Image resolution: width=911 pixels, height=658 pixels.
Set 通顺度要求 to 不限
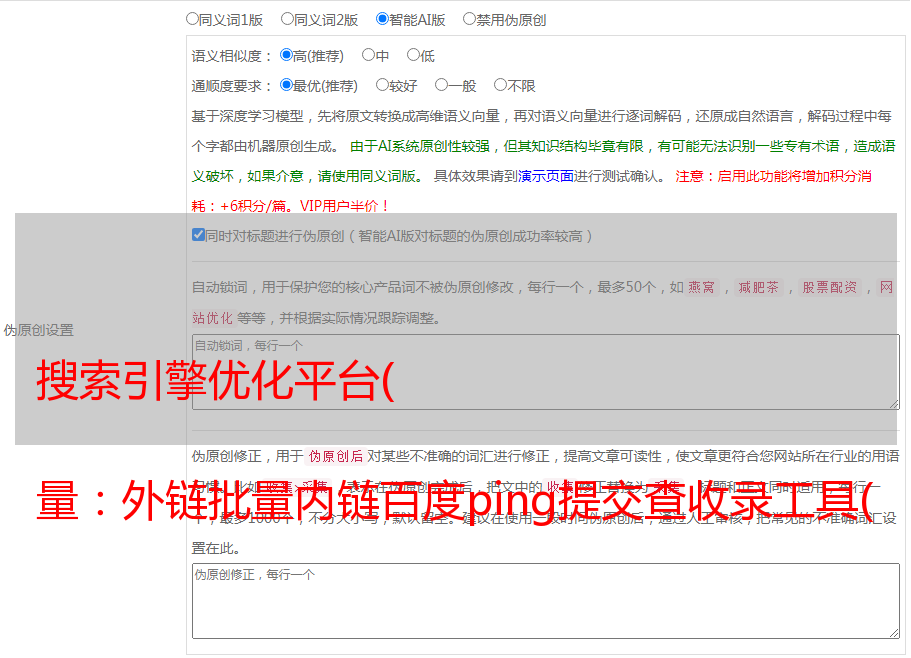[x=500, y=85]
